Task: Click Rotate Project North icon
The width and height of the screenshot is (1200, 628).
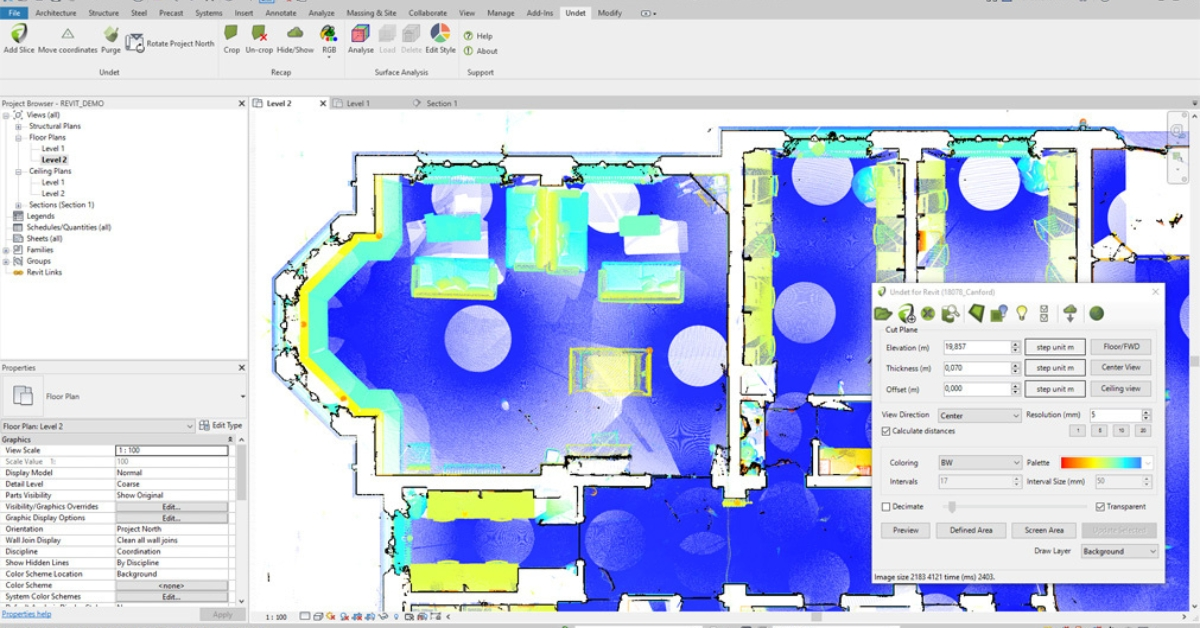Action: pyautogui.click(x=135, y=43)
